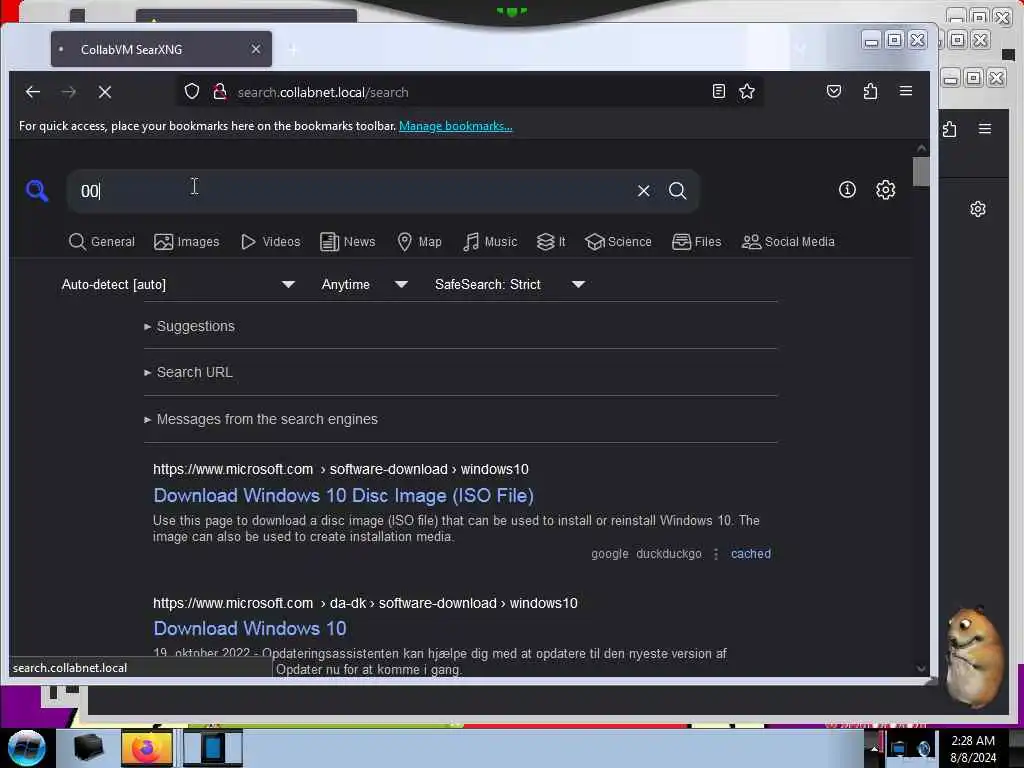View site security lock information

219,91
